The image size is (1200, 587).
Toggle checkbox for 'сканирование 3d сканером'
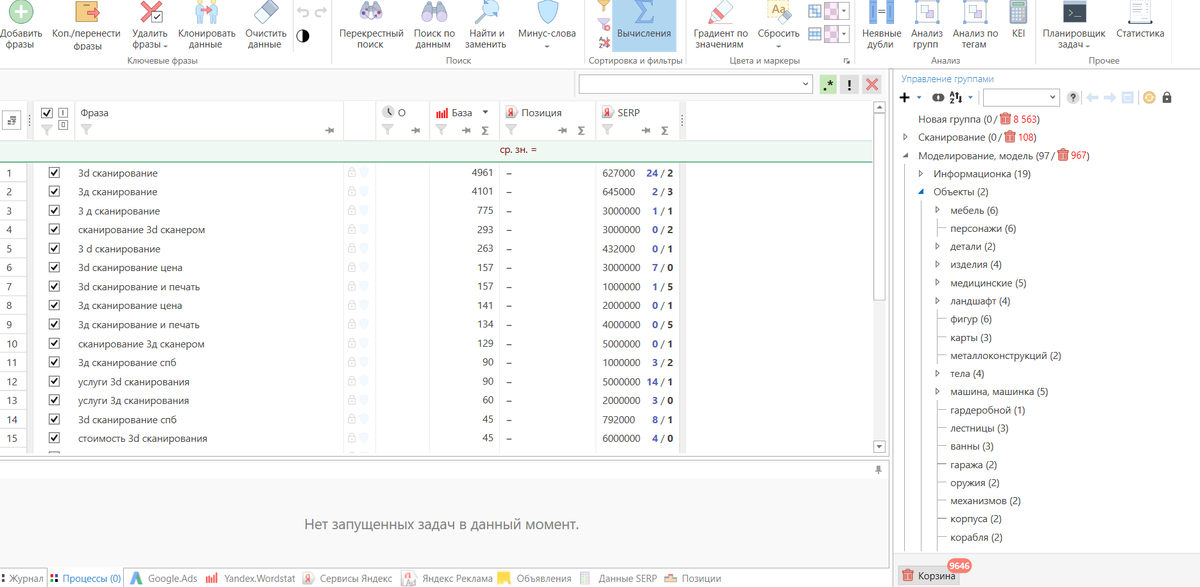click(54, 229)
